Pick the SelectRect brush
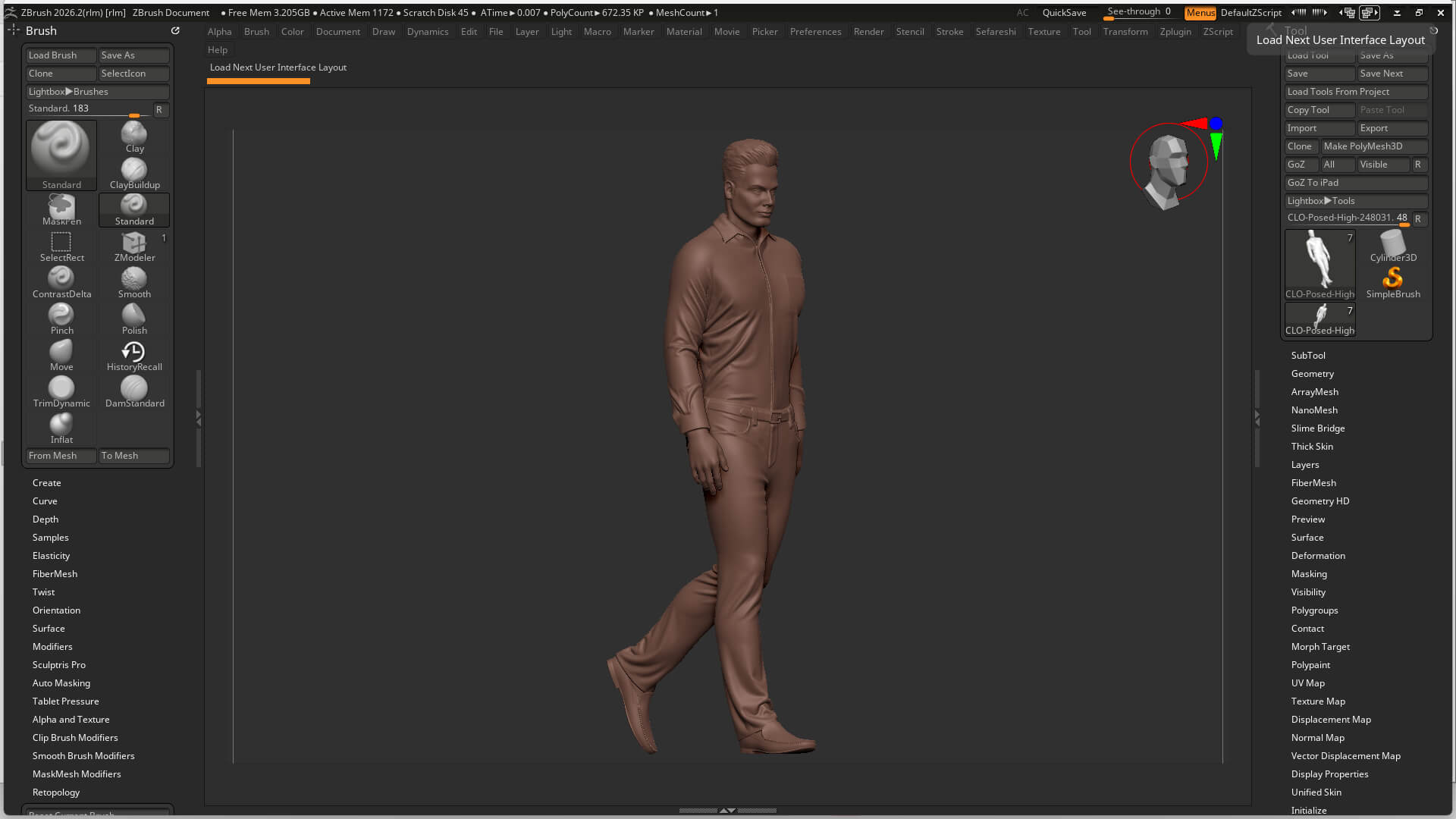The height and width of the screenshot is (819, 1456). 61,246
